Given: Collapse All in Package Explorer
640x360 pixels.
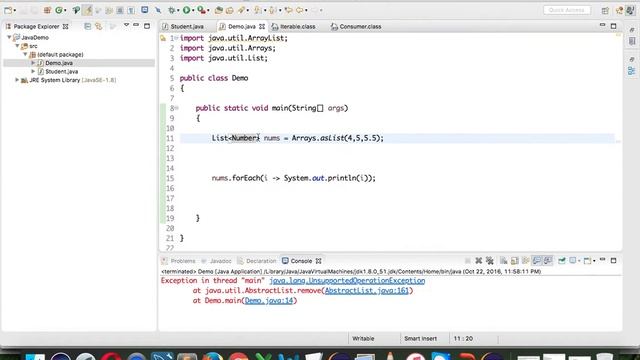Looking at the screenshot, I should click(x=87, y=27).
